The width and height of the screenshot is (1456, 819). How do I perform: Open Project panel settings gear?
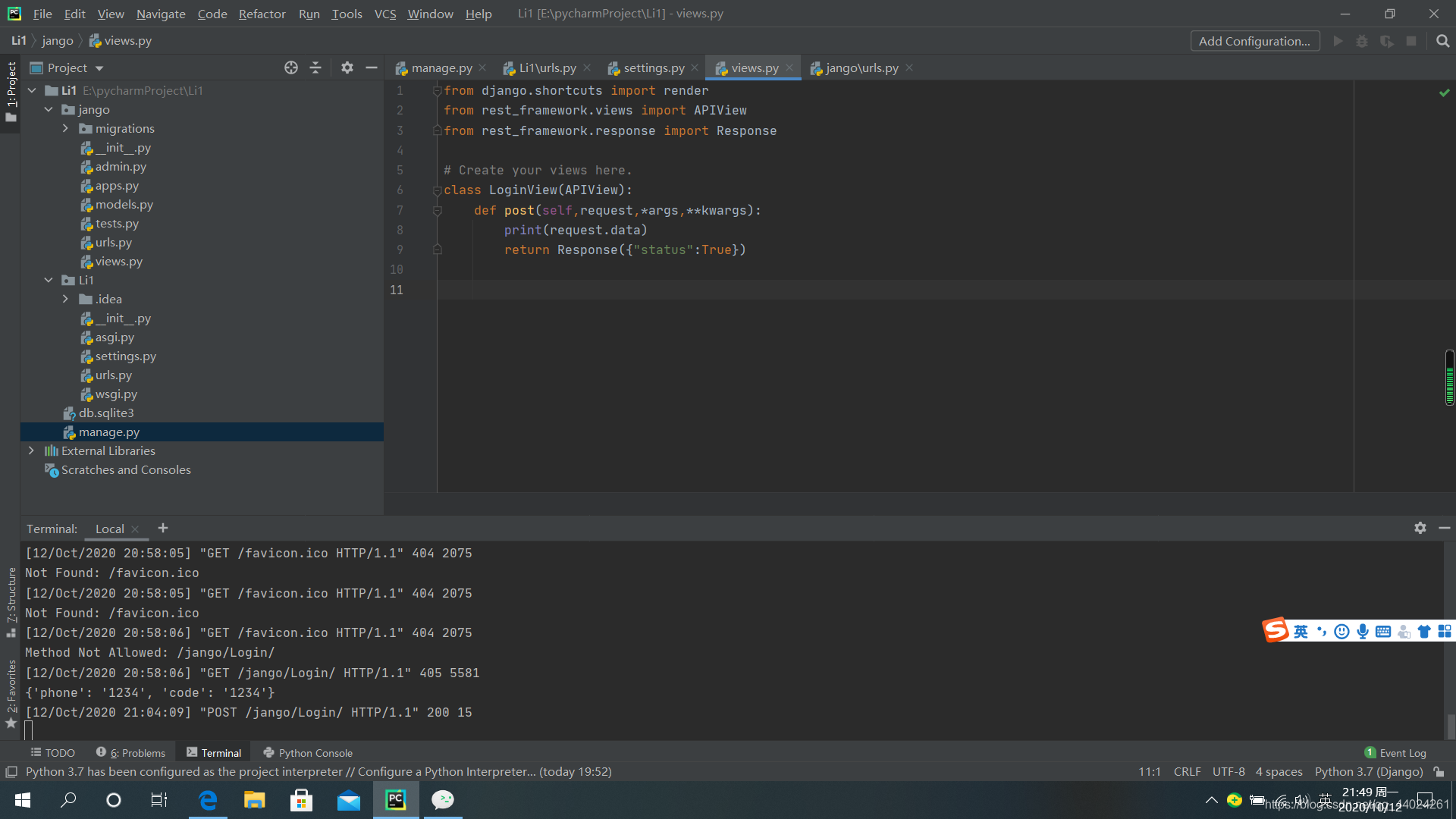(347, 67)
